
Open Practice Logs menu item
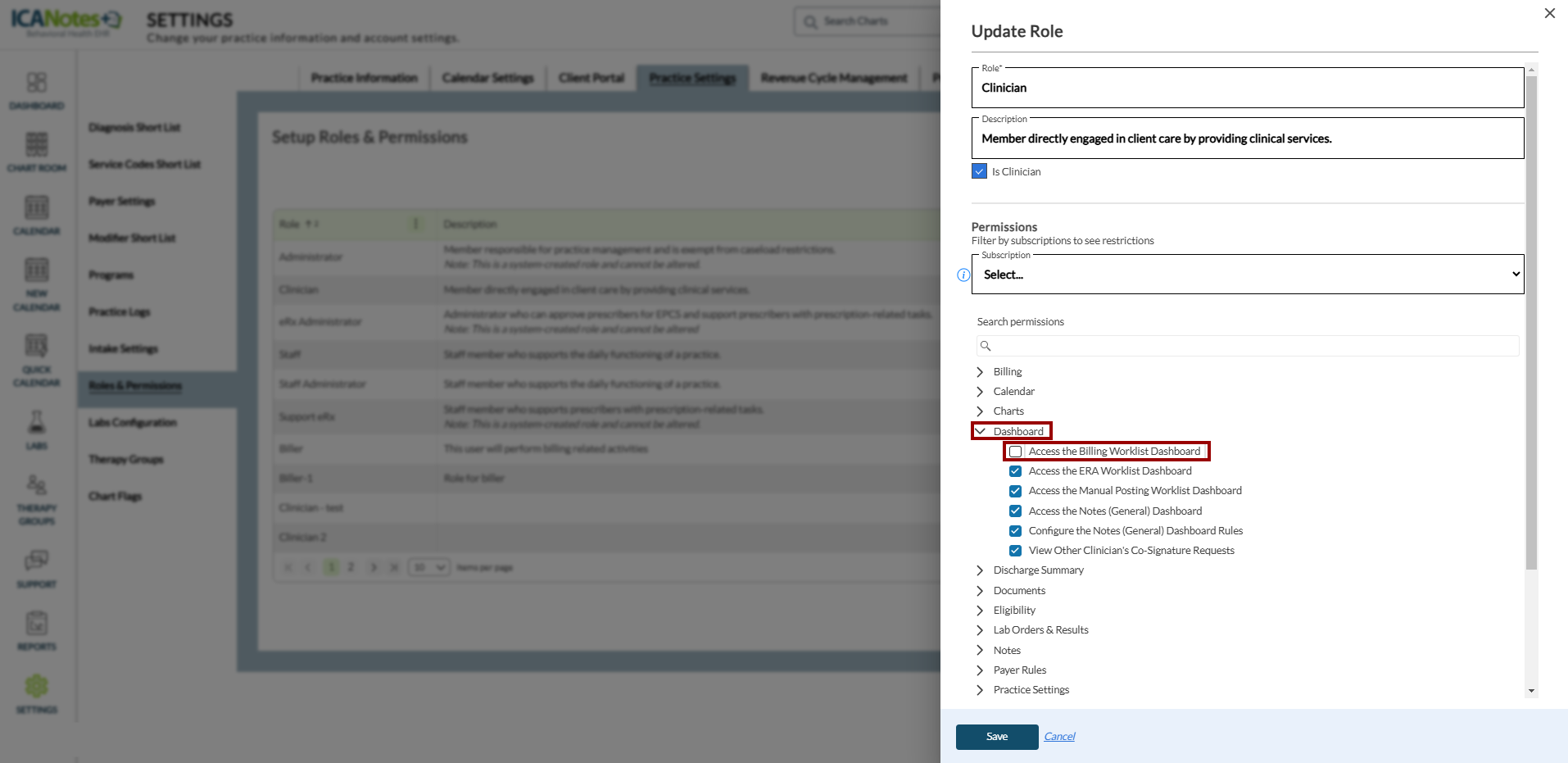[x=120, y=312]
